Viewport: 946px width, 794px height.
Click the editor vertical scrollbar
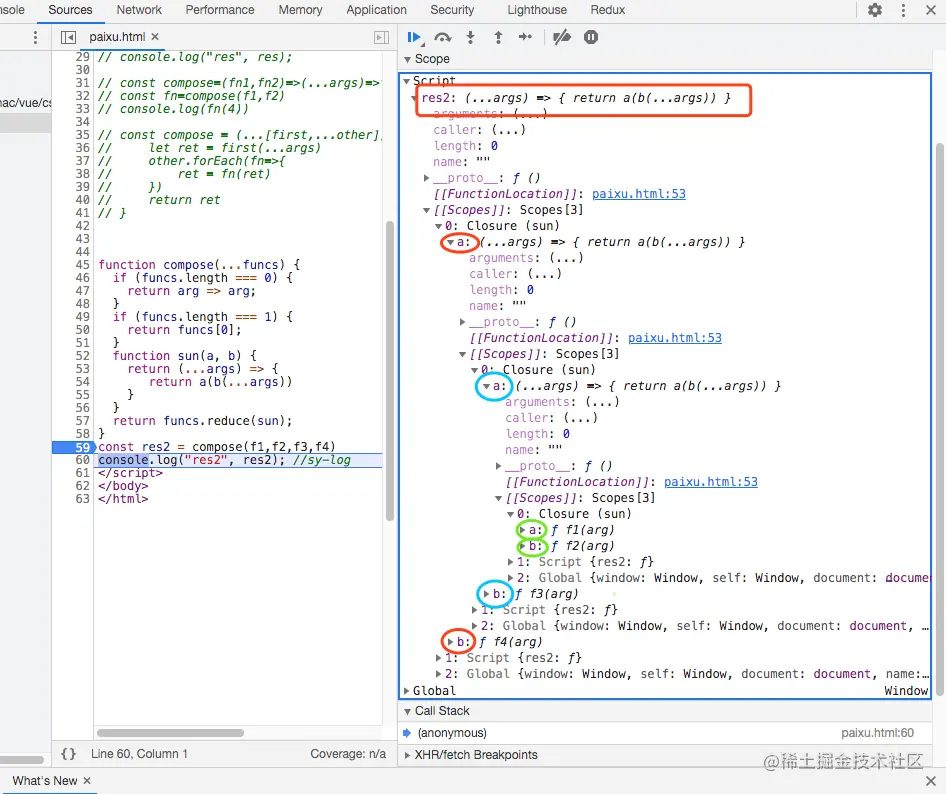click(x=390, y=371)
